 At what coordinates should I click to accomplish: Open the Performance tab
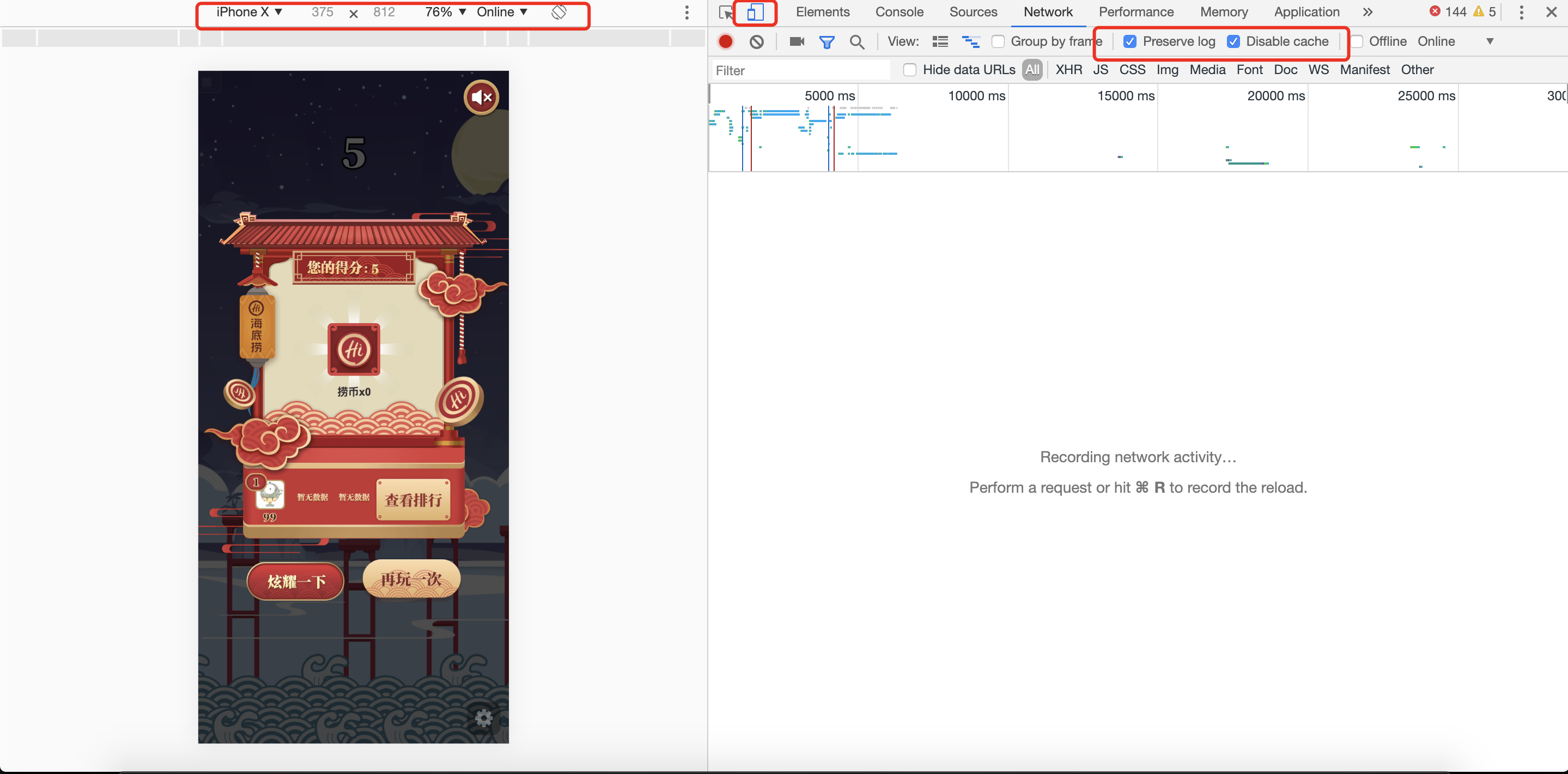coord(1136,12)
